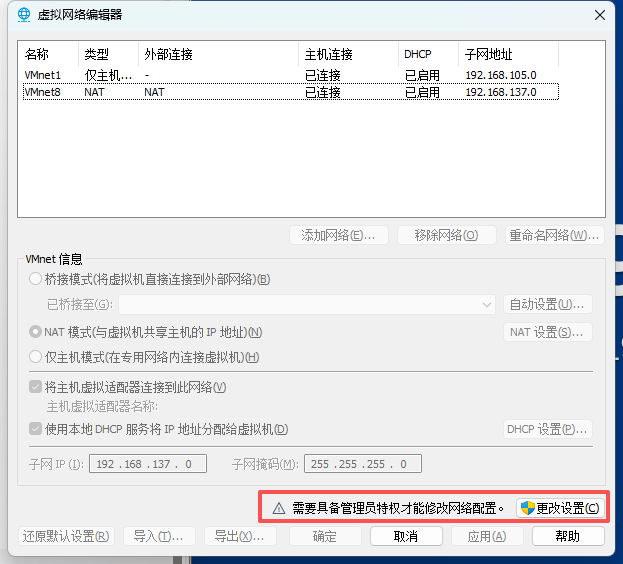The width and height of the screenshot is (623, 564).
Task: Select the VMnet8 row
Action: [291, 92]
